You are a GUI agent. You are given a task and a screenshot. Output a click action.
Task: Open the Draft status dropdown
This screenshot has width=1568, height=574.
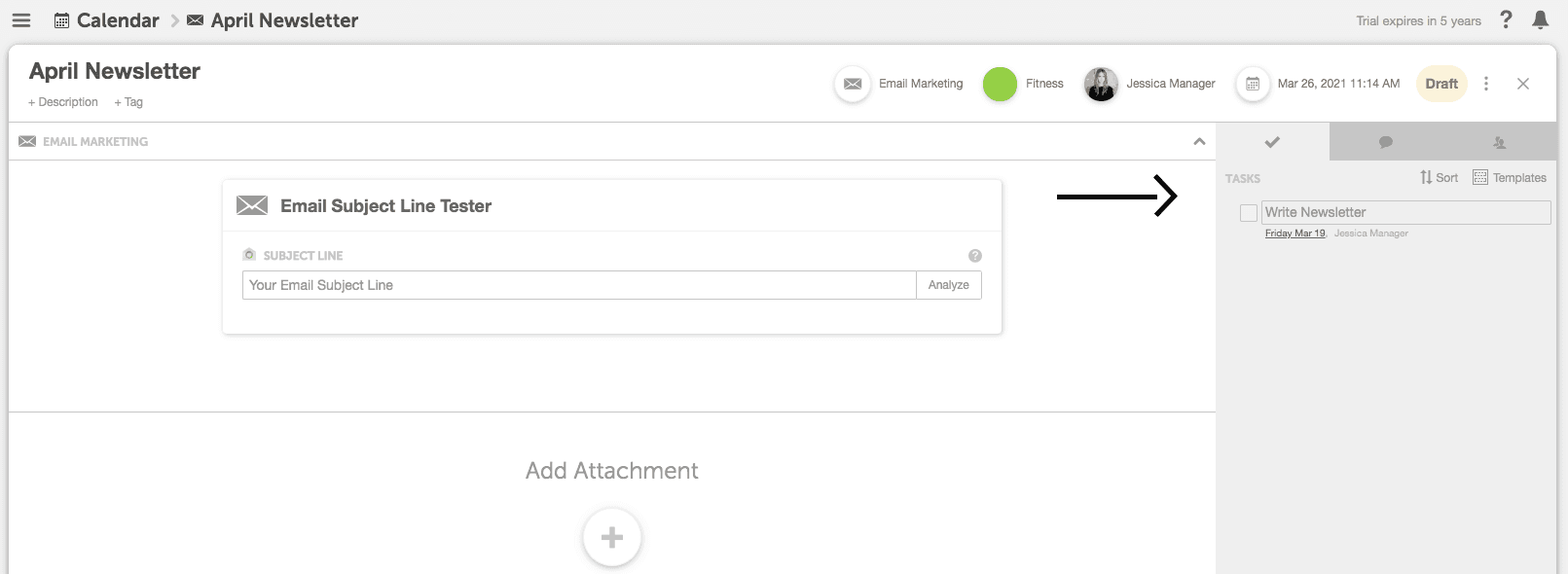[1441, 84]
